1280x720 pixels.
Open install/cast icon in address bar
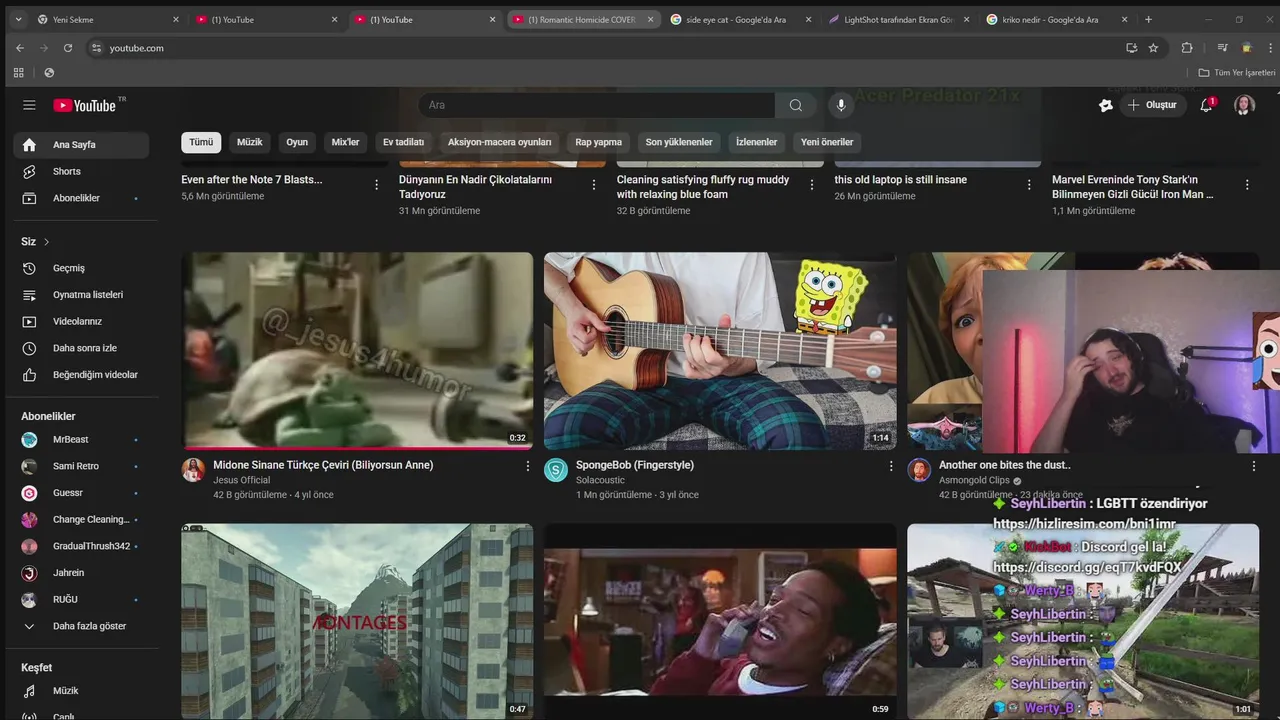(1131, 48)
